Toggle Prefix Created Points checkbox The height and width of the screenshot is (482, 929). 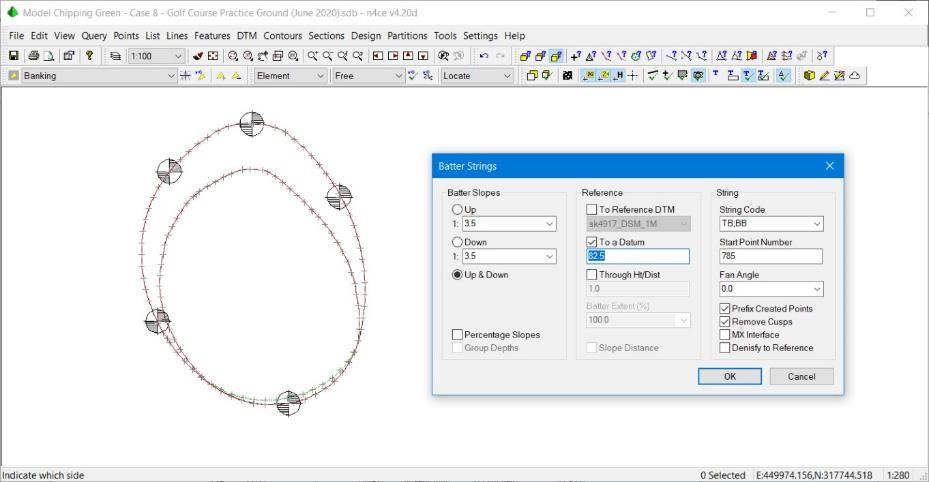[x=725, y=309]
